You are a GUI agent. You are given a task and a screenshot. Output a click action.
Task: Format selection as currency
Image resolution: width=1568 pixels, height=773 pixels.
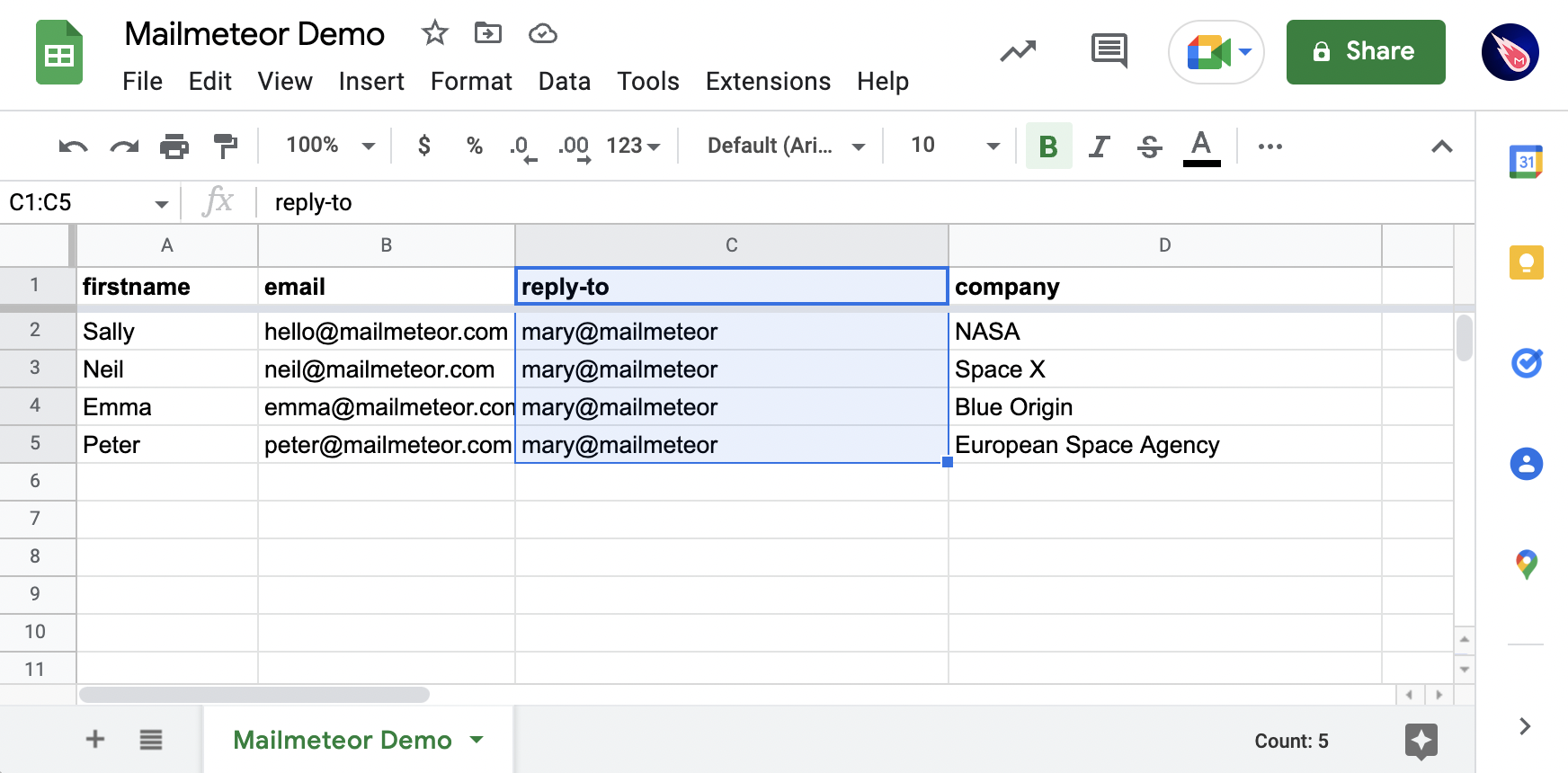[424, 146]
